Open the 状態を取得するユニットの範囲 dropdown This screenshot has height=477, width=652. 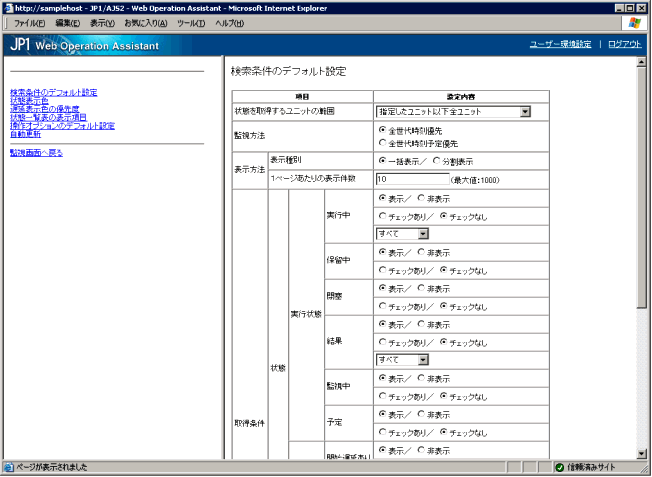453,111
